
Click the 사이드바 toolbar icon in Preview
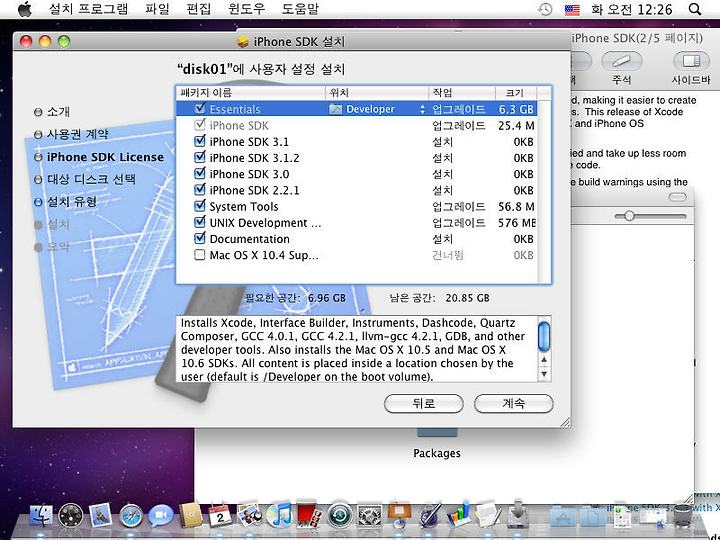point(691,61)
